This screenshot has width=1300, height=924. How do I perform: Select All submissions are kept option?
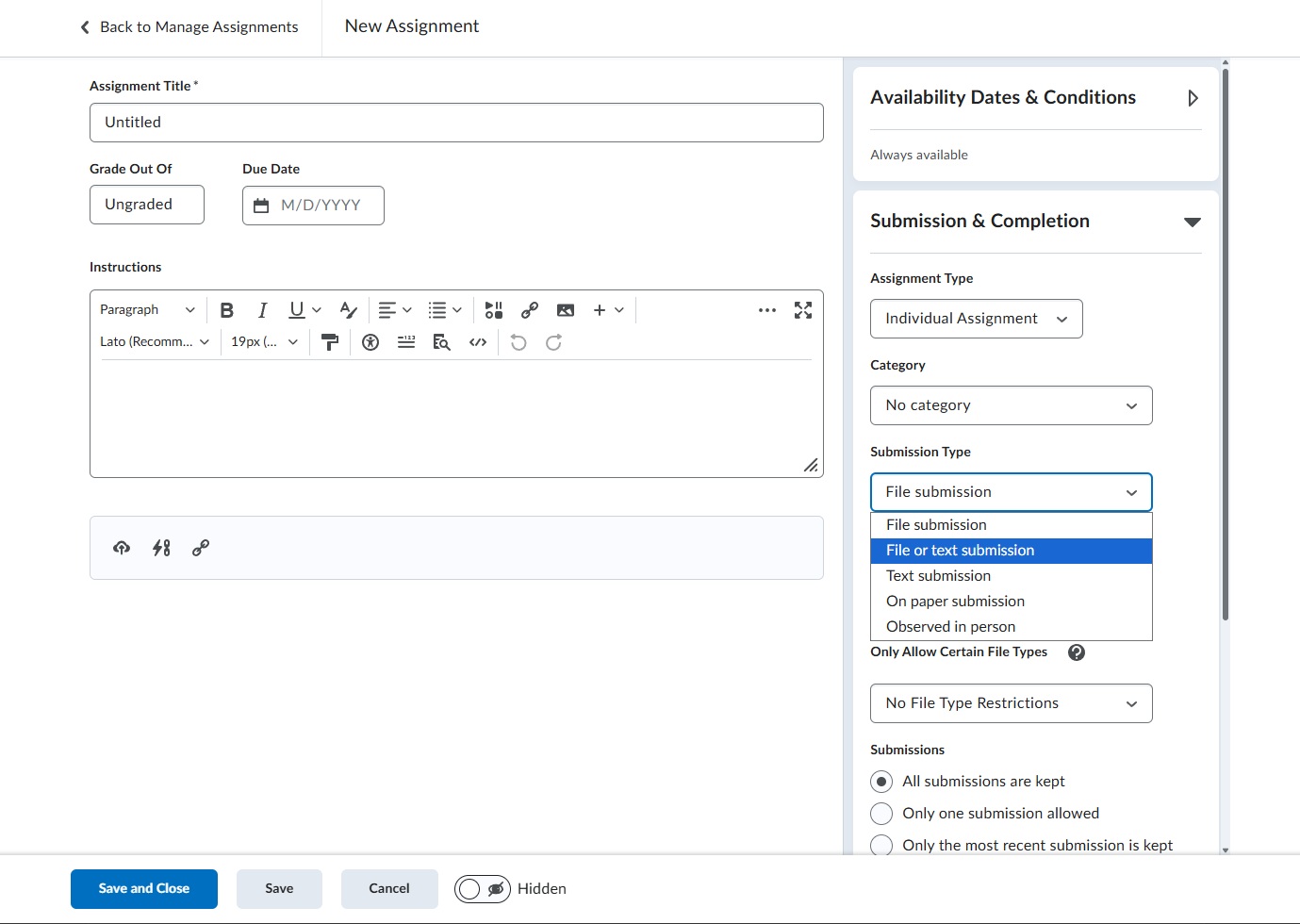(881, 782)
